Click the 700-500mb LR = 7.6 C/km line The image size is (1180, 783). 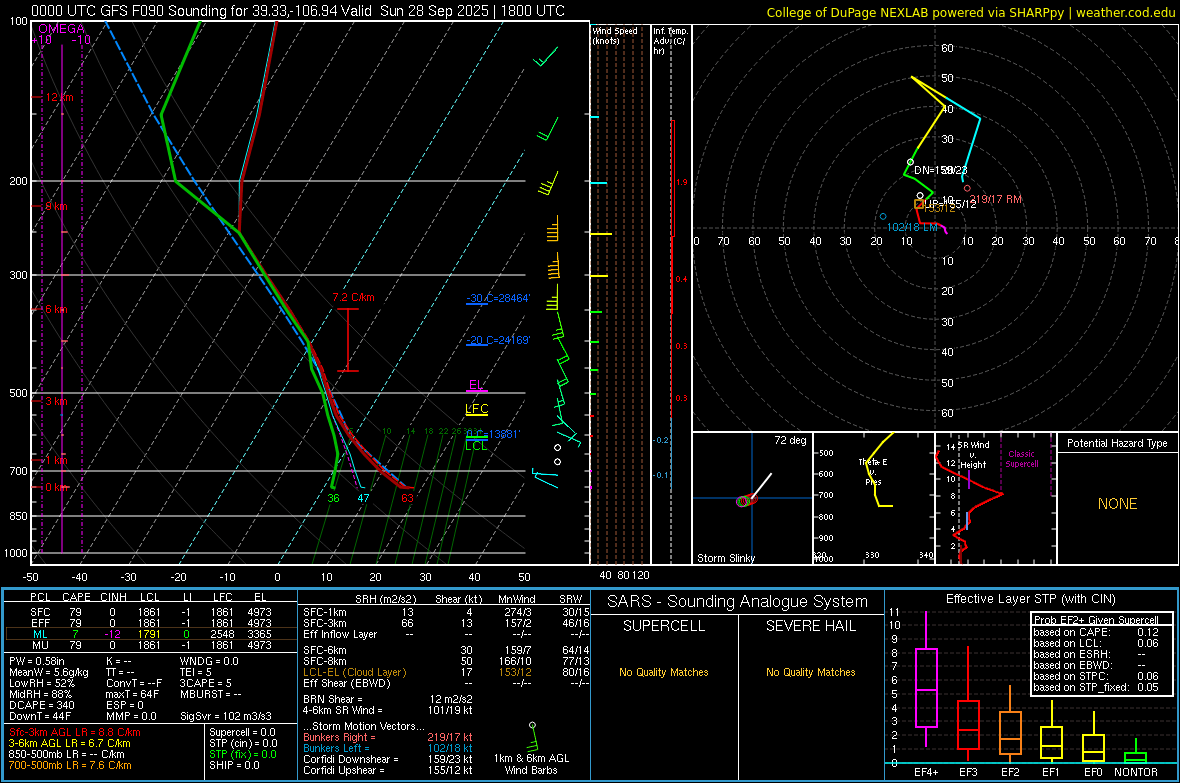point(70,766)
